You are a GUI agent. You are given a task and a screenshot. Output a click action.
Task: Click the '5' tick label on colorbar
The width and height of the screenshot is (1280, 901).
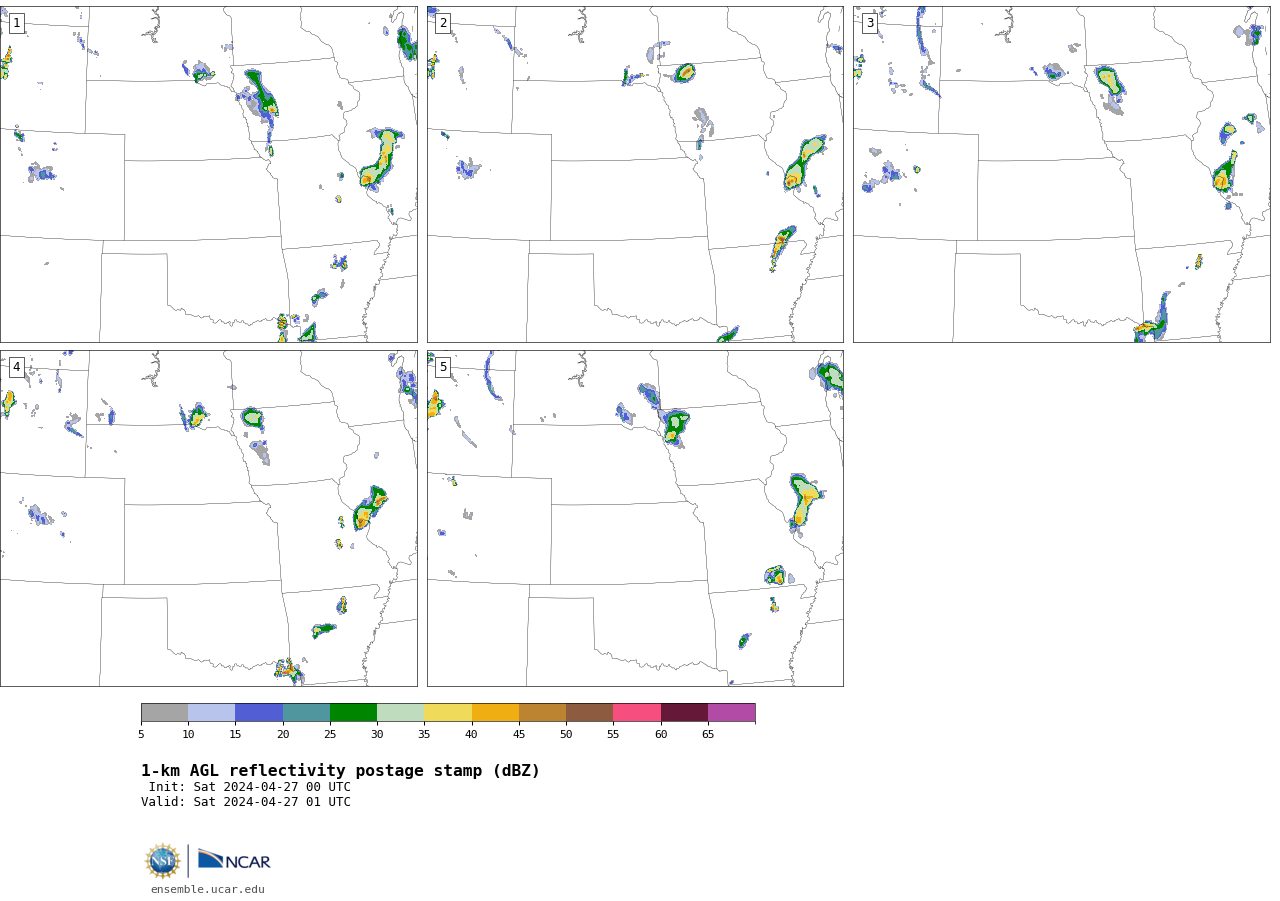tap(141, 735)
